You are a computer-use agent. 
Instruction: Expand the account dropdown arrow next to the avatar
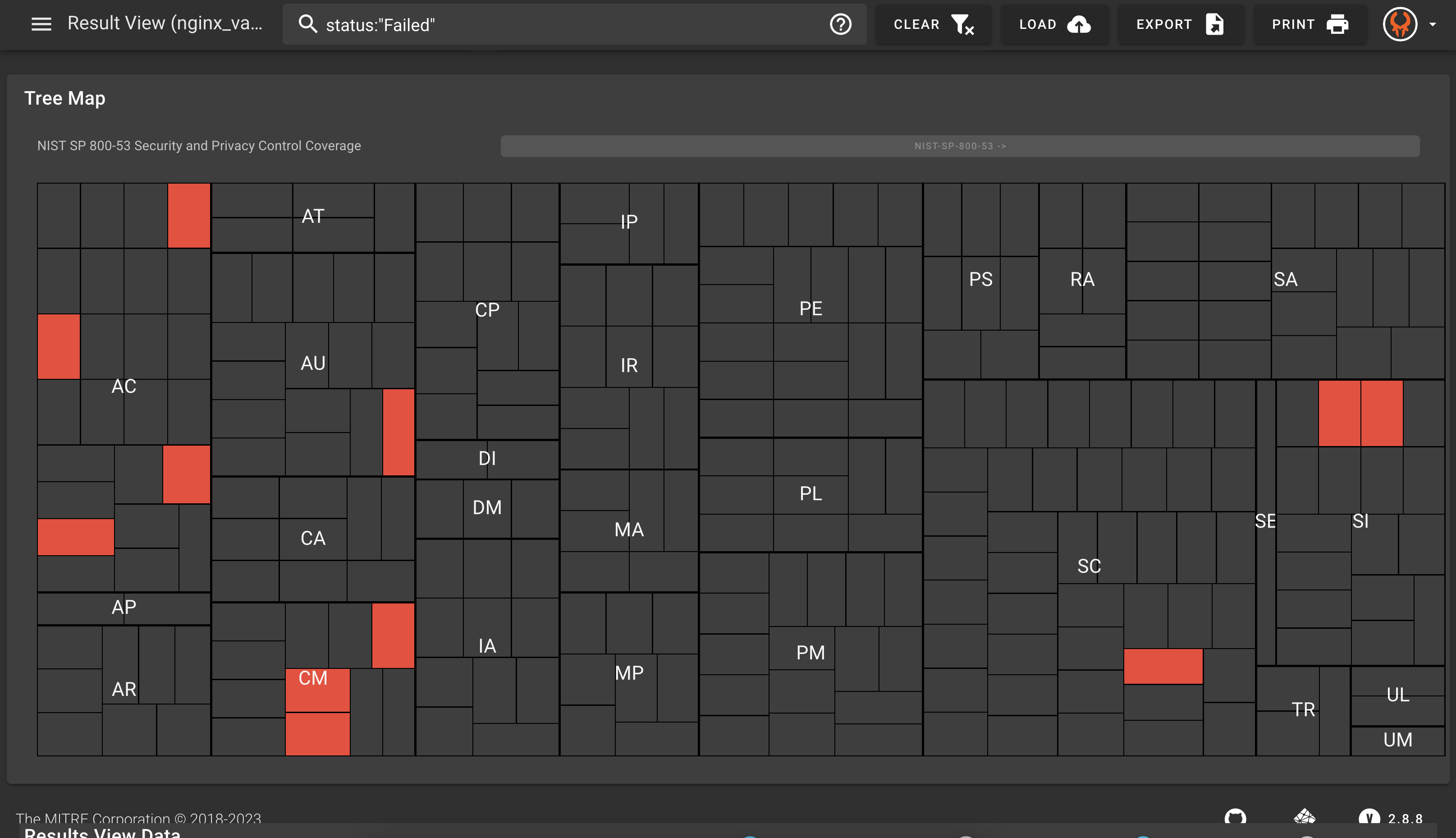(1433, 25)
